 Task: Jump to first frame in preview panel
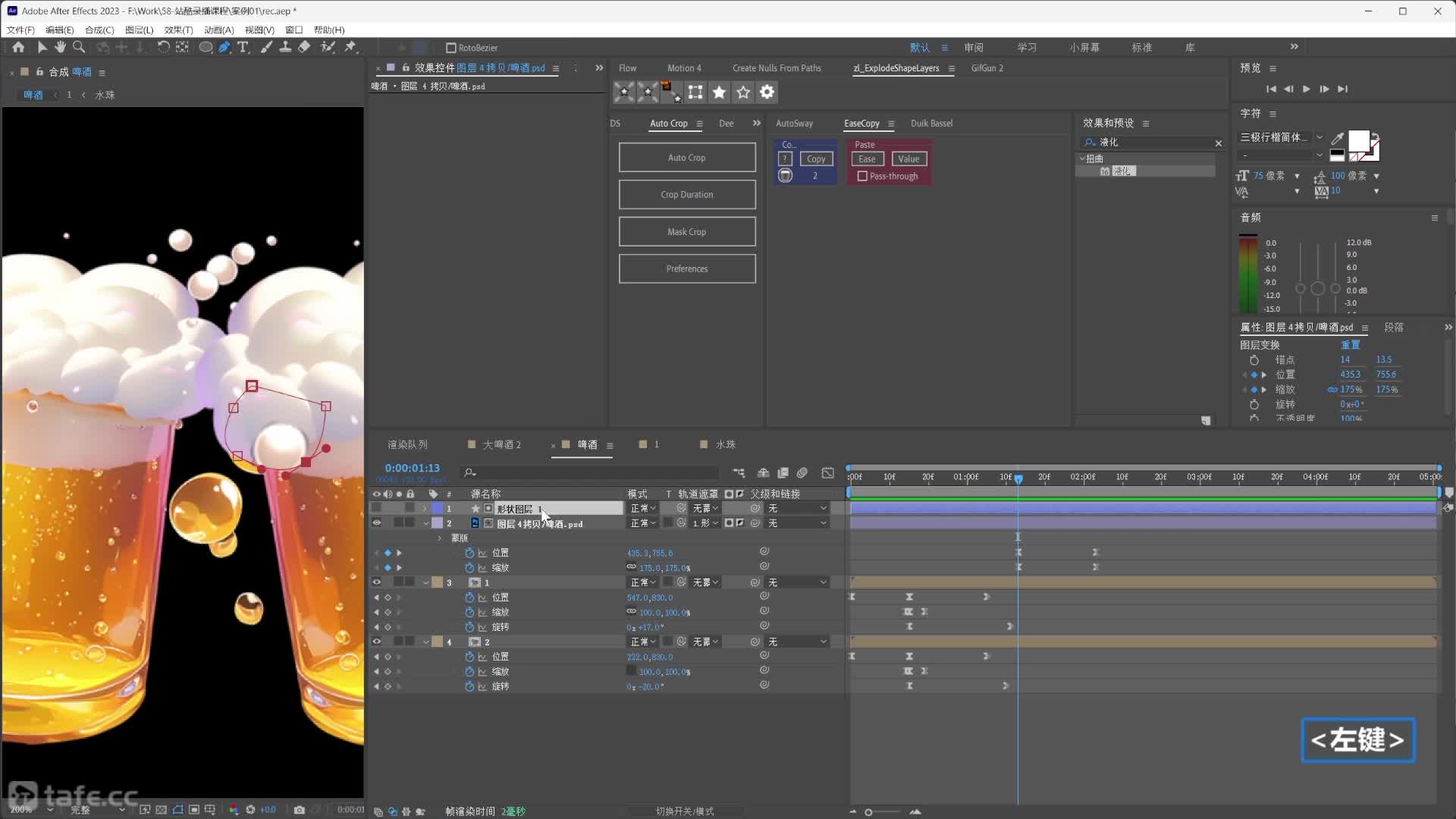pyautogui.click(x=1271, y=89)
